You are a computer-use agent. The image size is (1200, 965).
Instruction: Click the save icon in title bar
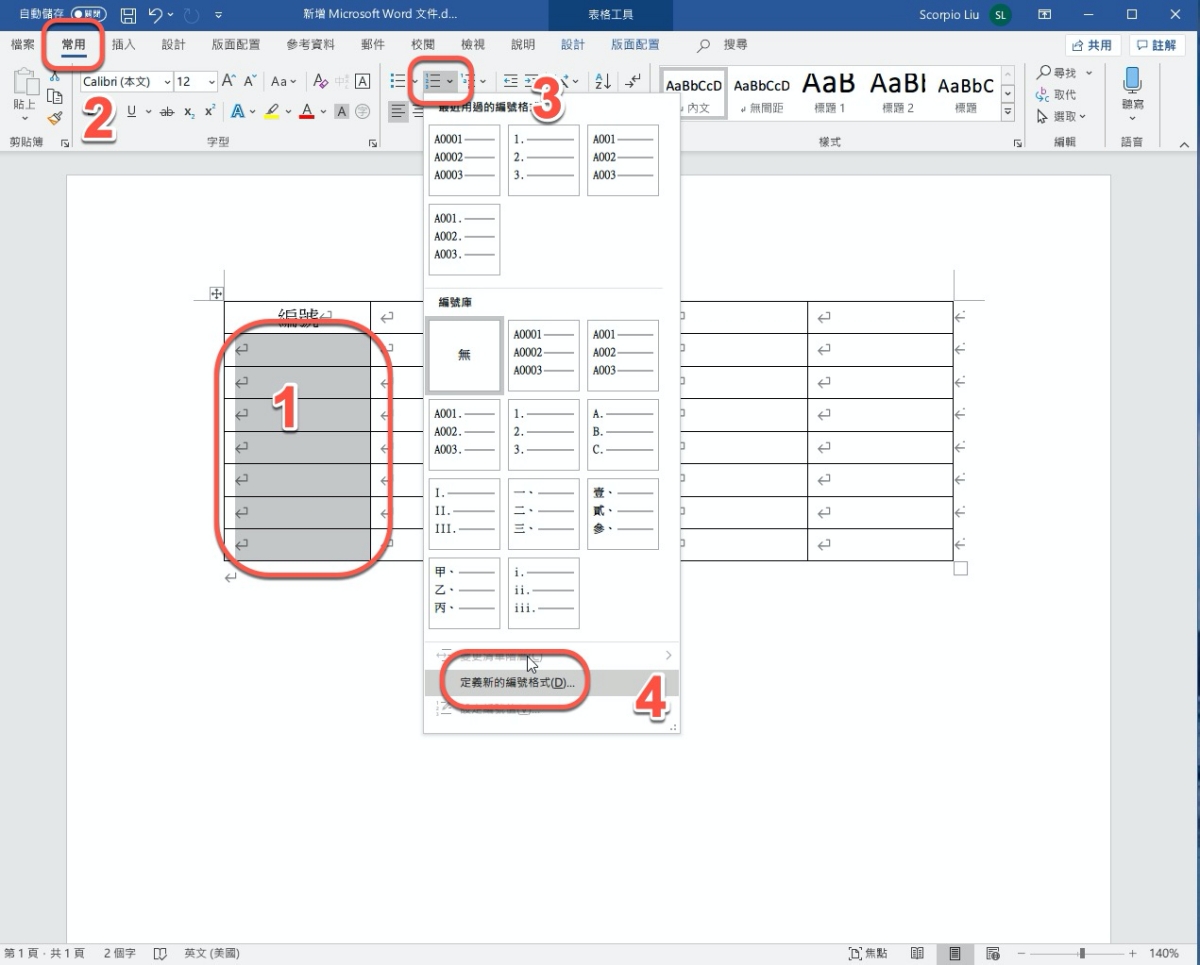pos(128,15)
